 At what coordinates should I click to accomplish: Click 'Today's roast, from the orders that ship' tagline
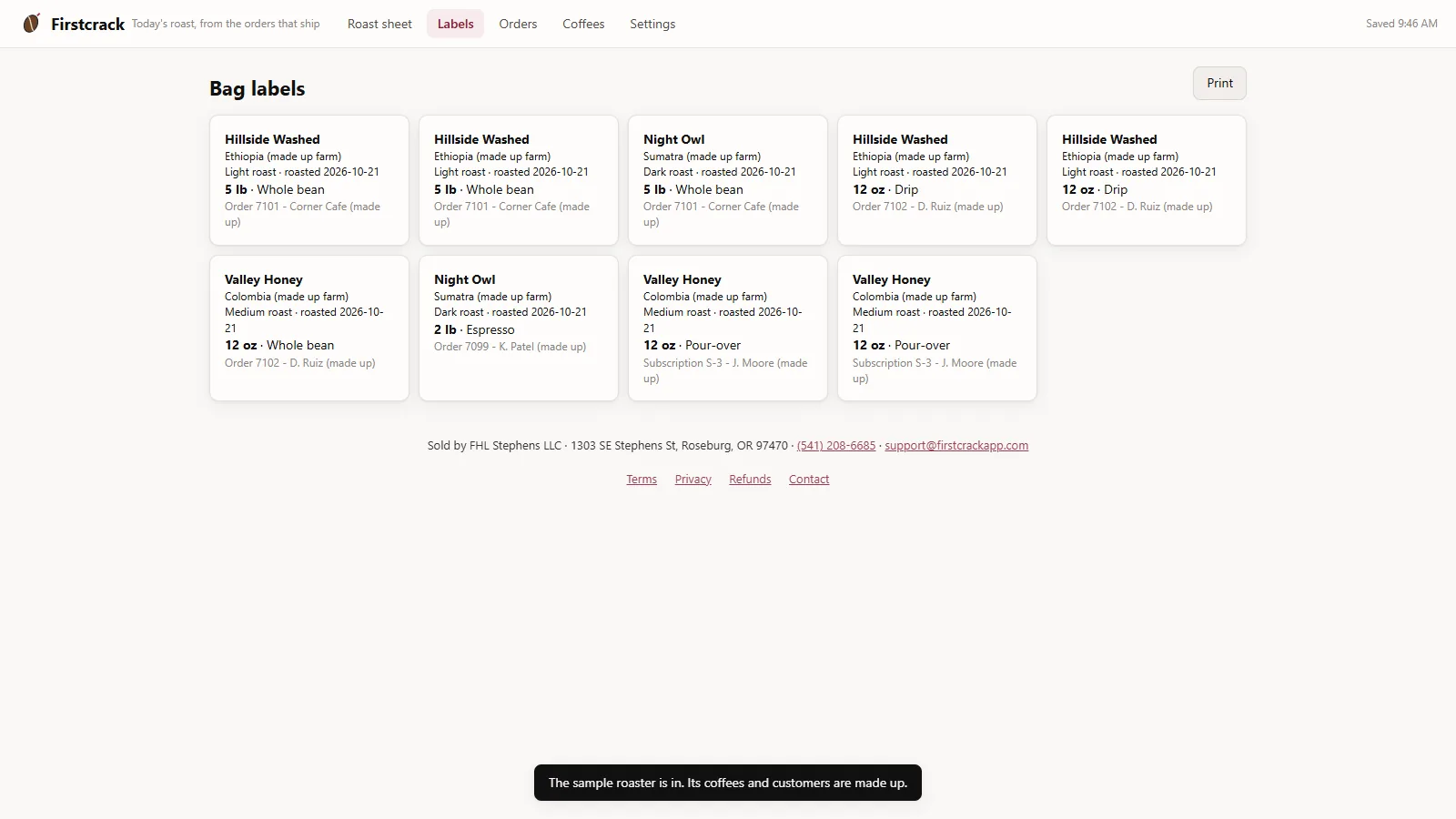point(226,24)
